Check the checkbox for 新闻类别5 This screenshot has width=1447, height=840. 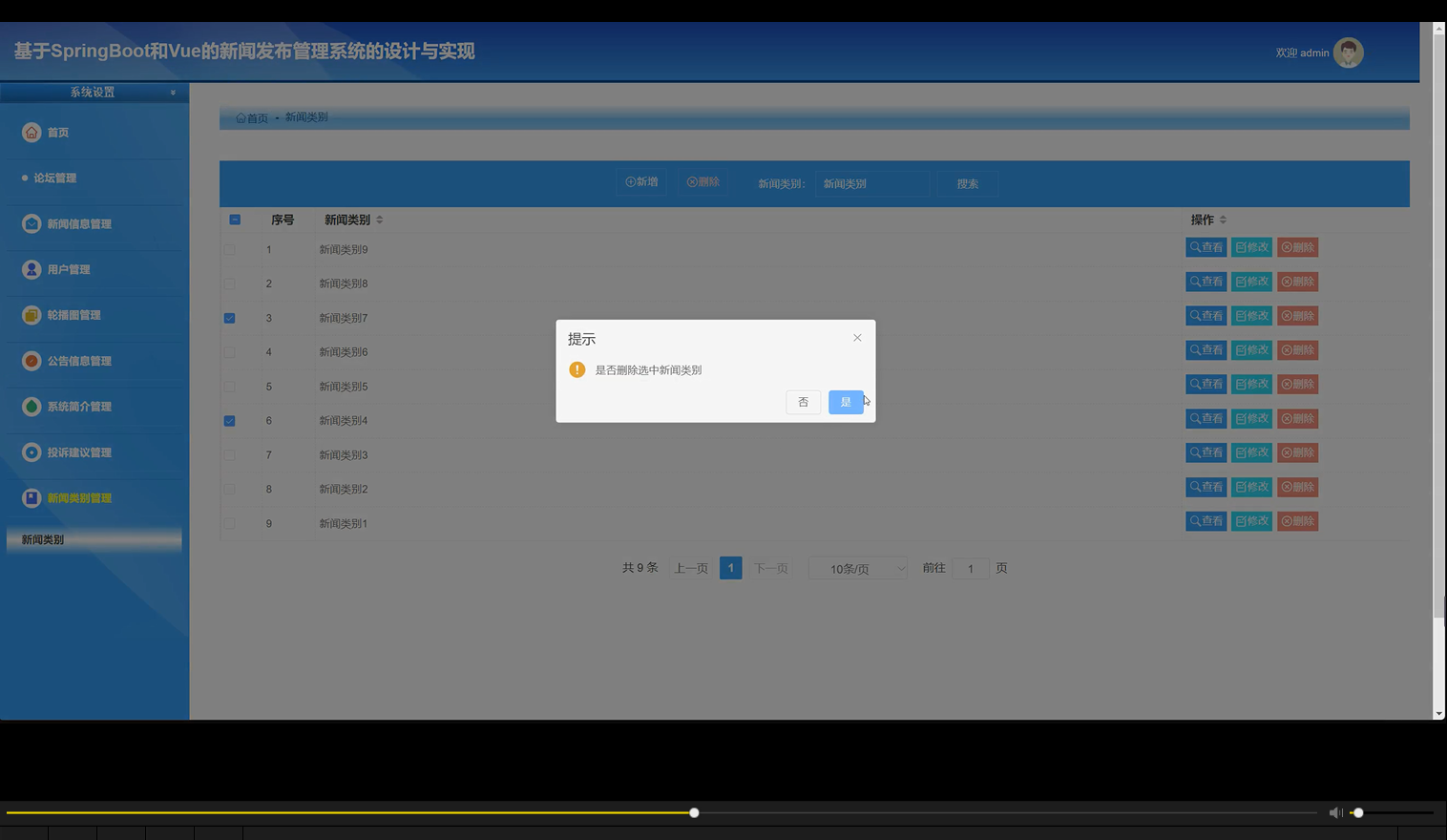click(x=229, y=386)
